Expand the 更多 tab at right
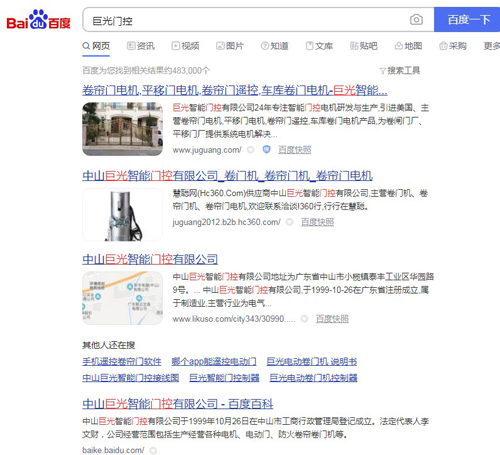500x455 pixels. (x=492, y=46)
